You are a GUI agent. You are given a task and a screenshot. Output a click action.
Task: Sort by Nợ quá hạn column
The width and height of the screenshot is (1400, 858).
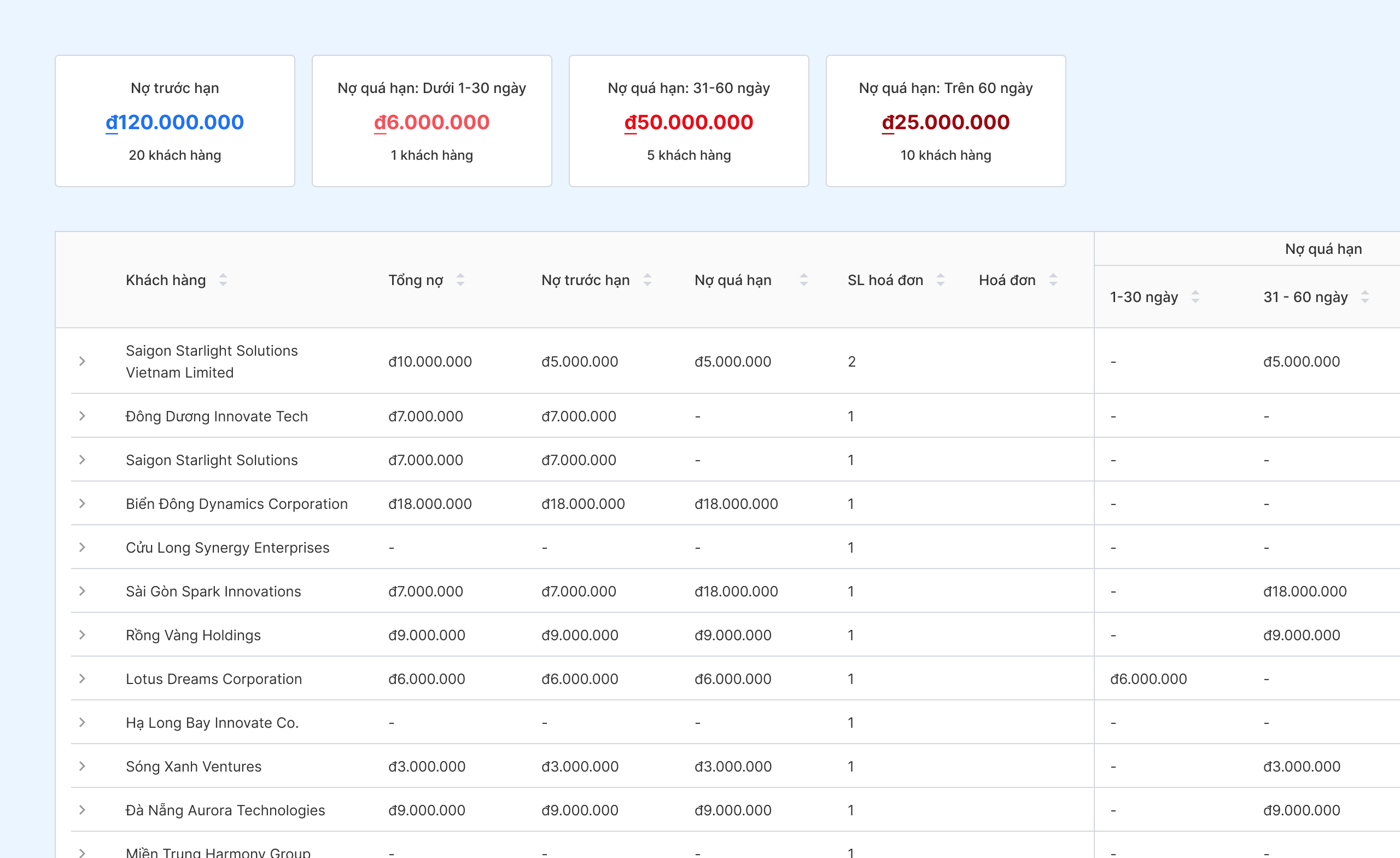803,280
